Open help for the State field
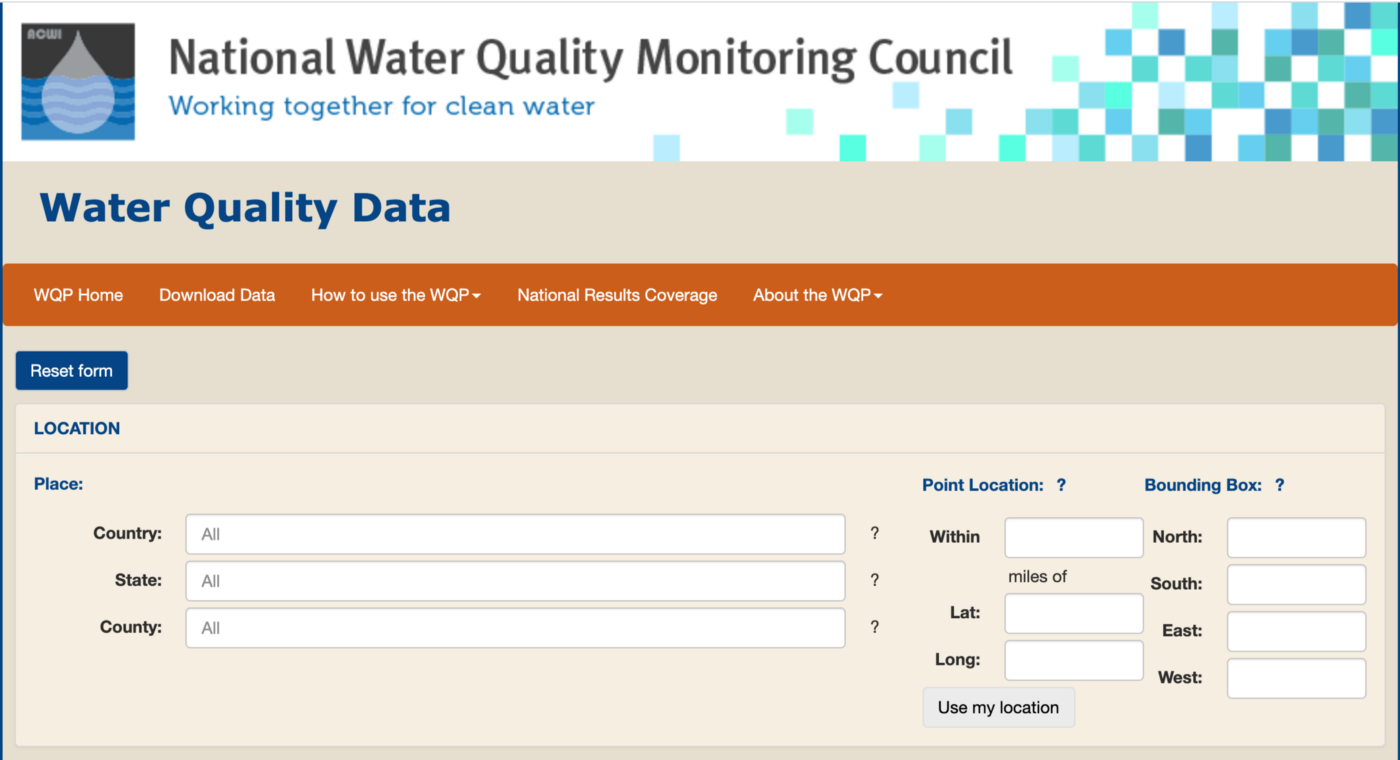1400x760 pixels. coord(875,580)
